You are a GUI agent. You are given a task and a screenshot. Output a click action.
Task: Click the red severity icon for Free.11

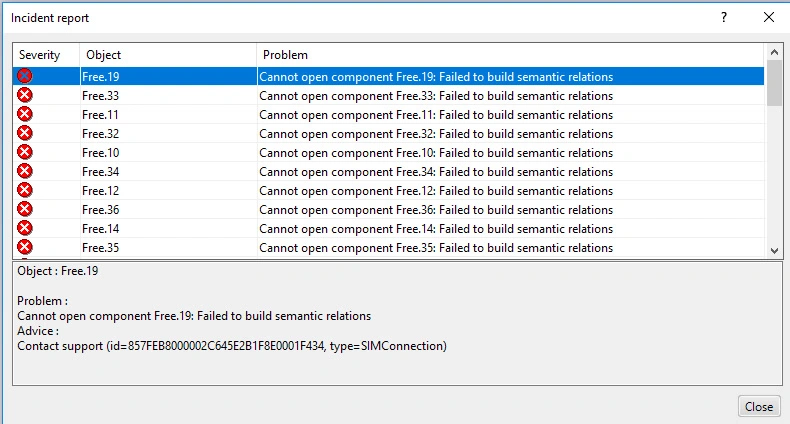tap(25, 114)
